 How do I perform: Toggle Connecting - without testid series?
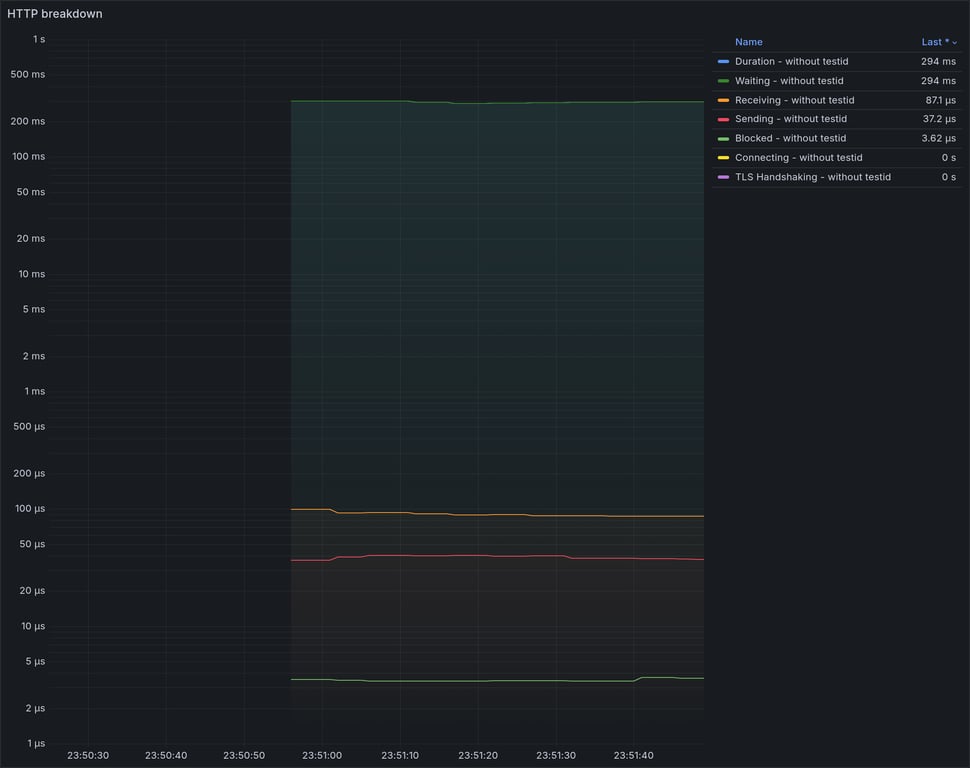(x=798, y=157)
